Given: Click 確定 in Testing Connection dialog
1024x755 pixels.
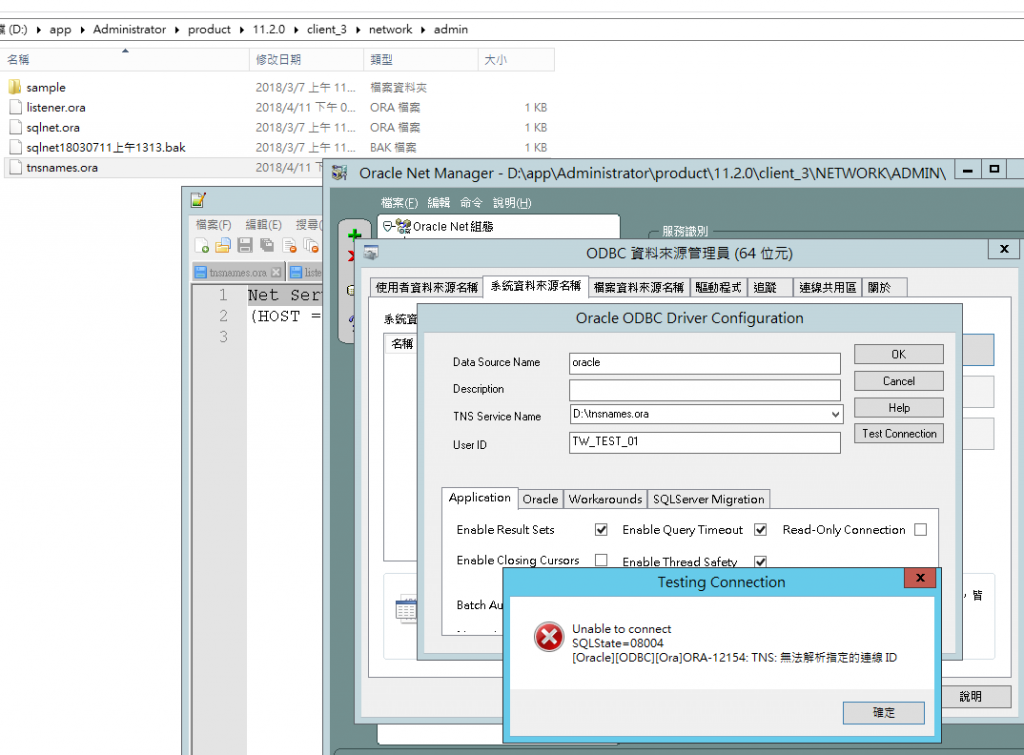Looking at the screenshot, I should [x=884, y=713].
